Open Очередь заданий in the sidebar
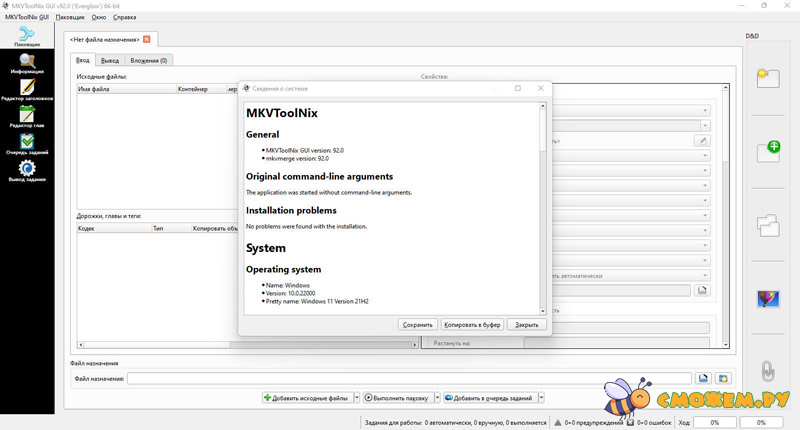 coord(27,144)
